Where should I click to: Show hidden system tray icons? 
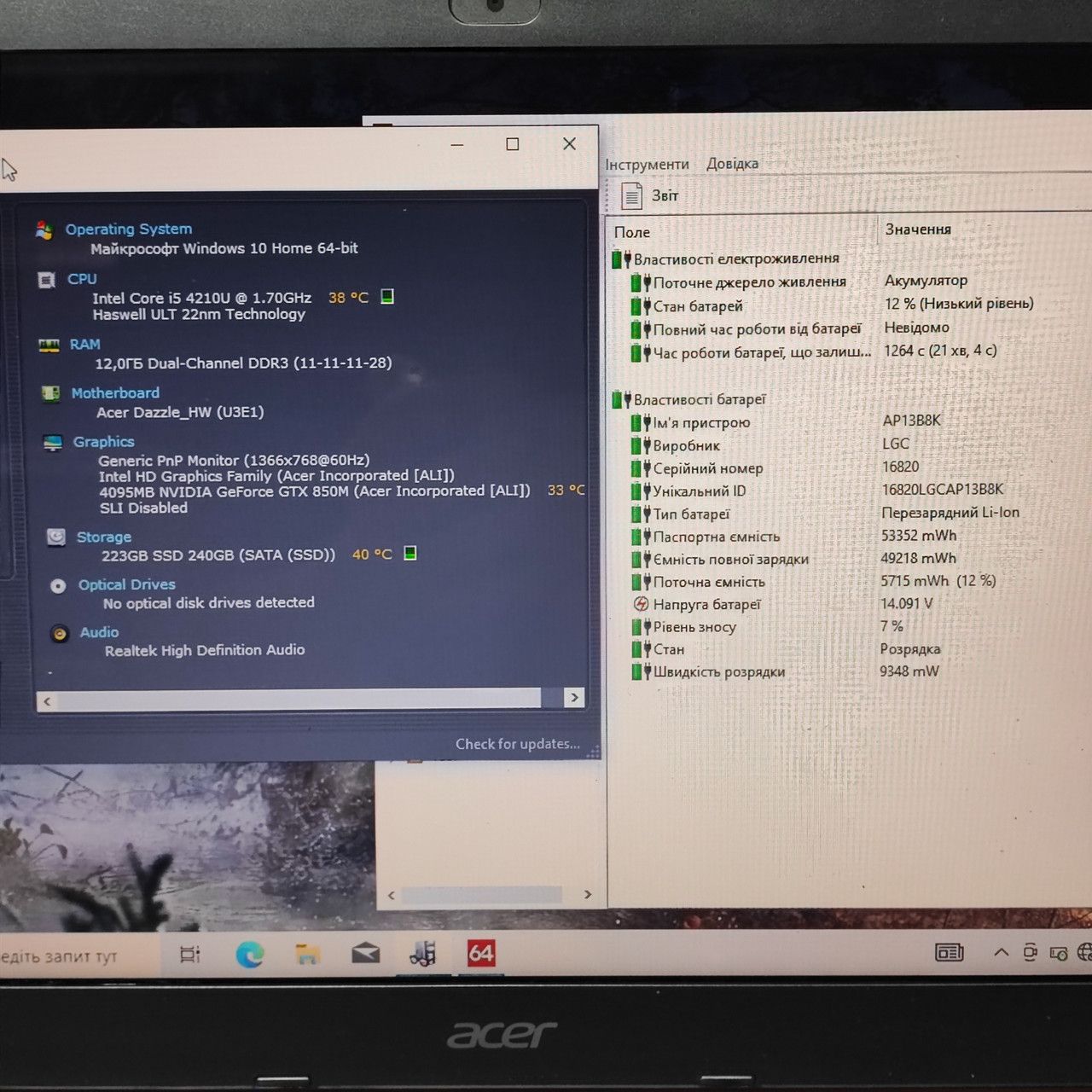1002,952
